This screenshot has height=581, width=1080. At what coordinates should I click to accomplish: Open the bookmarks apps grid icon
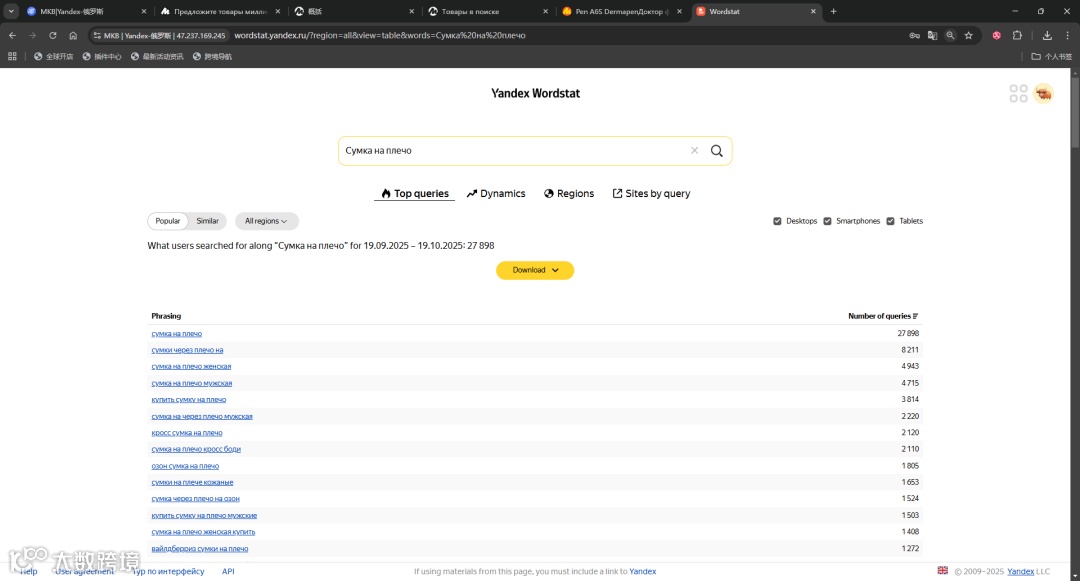click(12, 56)
